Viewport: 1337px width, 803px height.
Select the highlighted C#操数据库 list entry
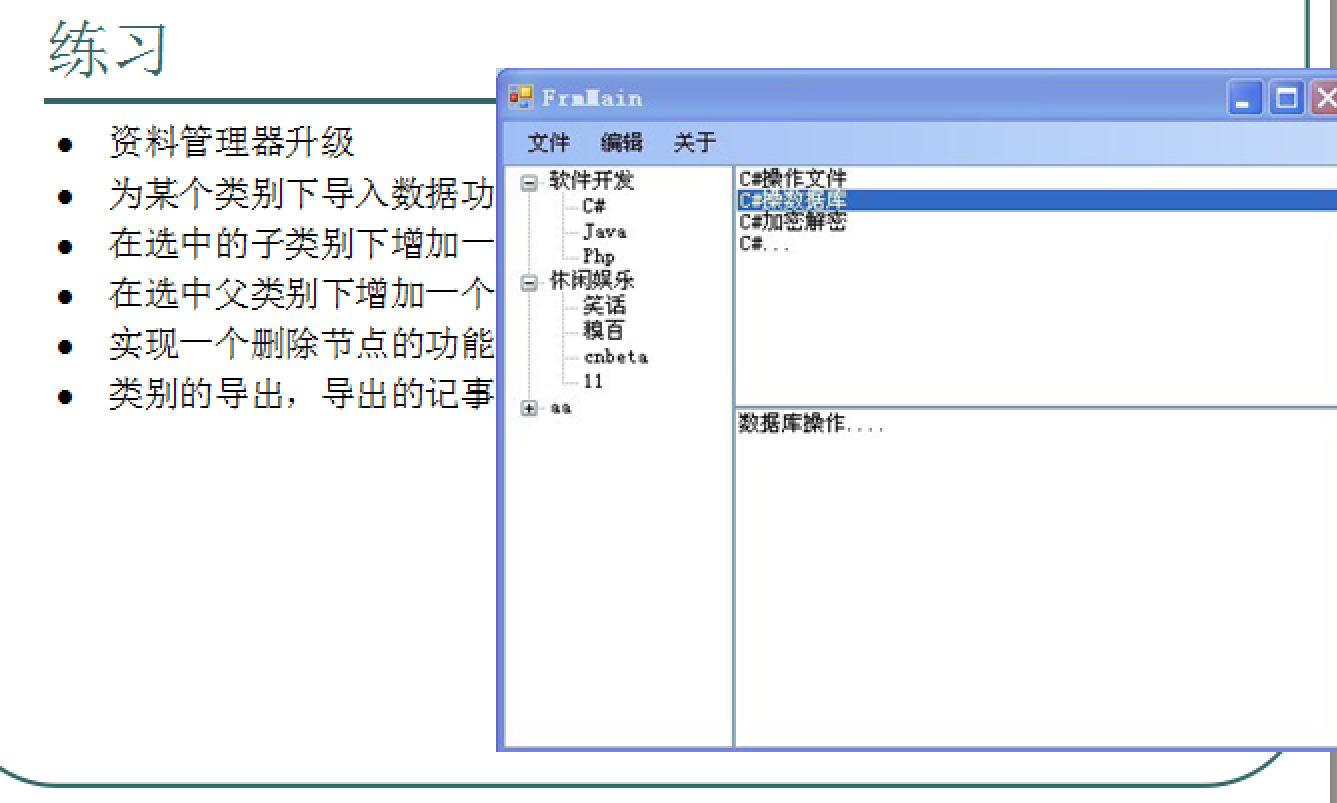[x=792, y=201]
